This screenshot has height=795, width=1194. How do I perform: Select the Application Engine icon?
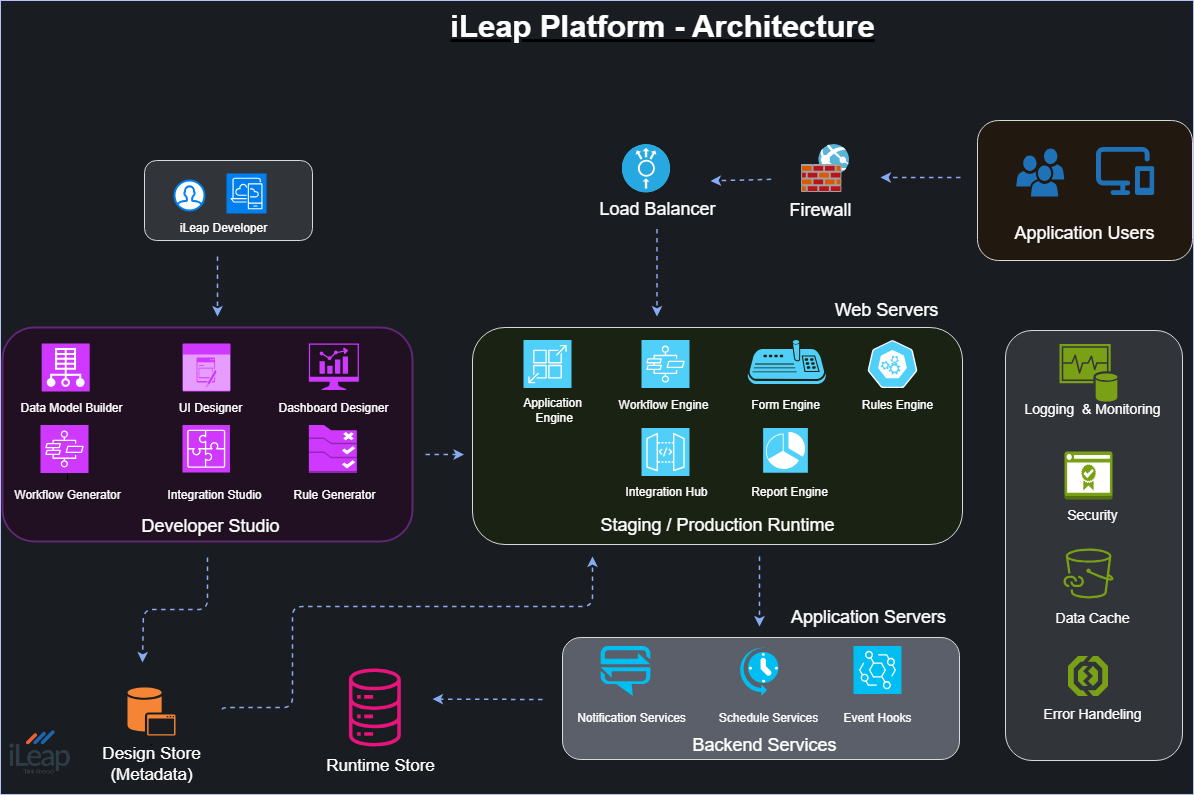548,364
